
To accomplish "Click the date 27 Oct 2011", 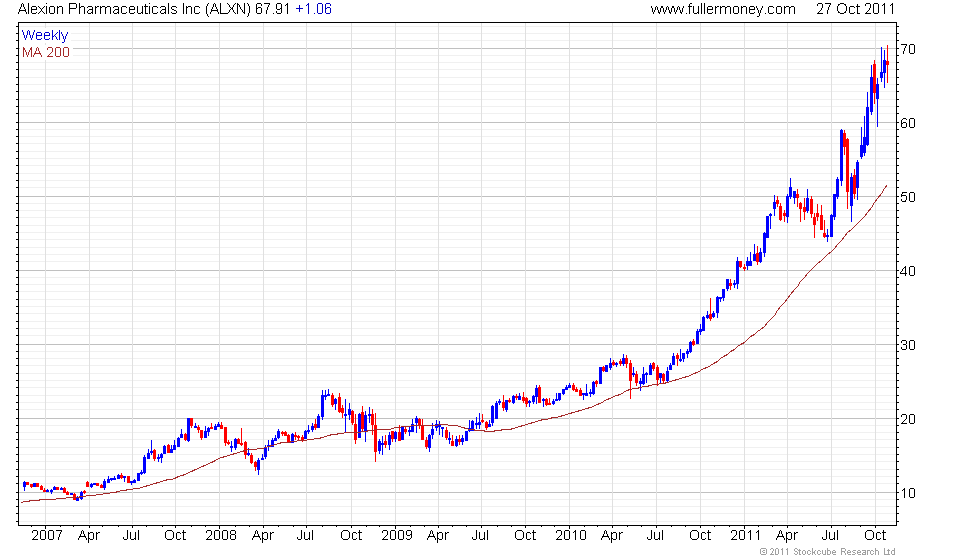I will [x=855, y=9].
